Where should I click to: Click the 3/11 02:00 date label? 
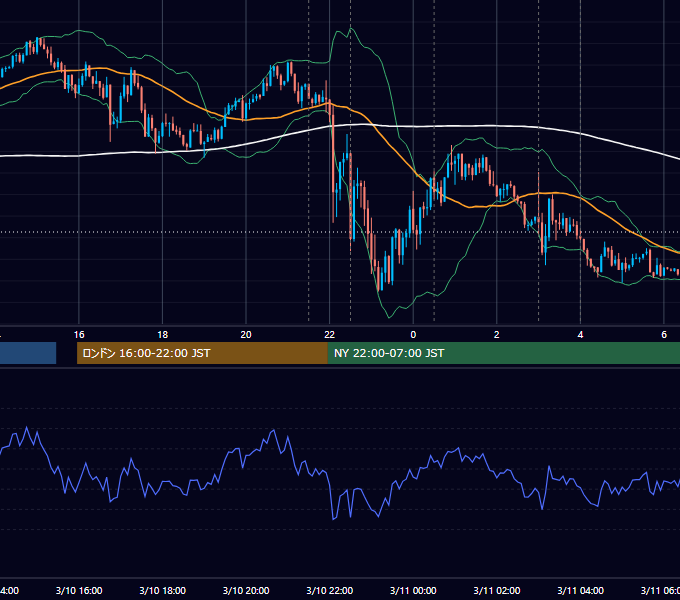click(x=497, y=590)
